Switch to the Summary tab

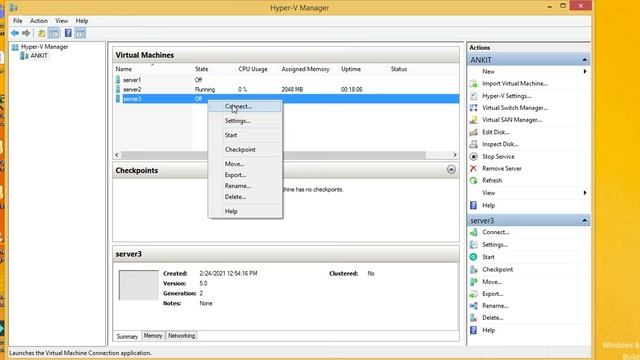point(127,336)
